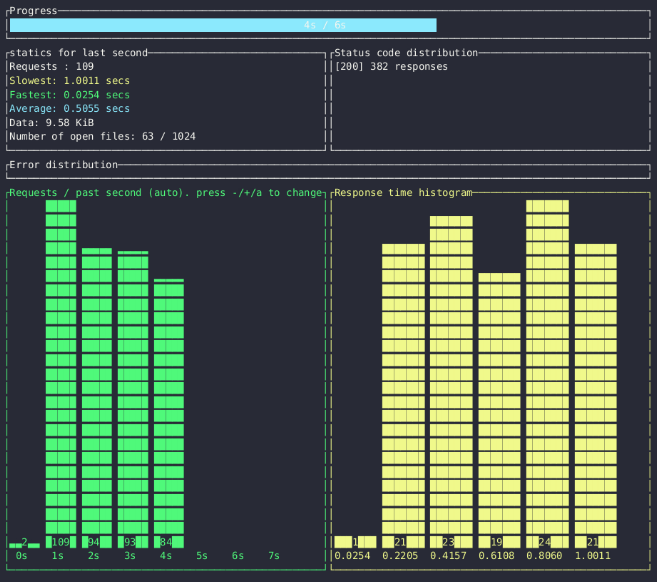Click the "statics for last second" title

tap(78, 53)
